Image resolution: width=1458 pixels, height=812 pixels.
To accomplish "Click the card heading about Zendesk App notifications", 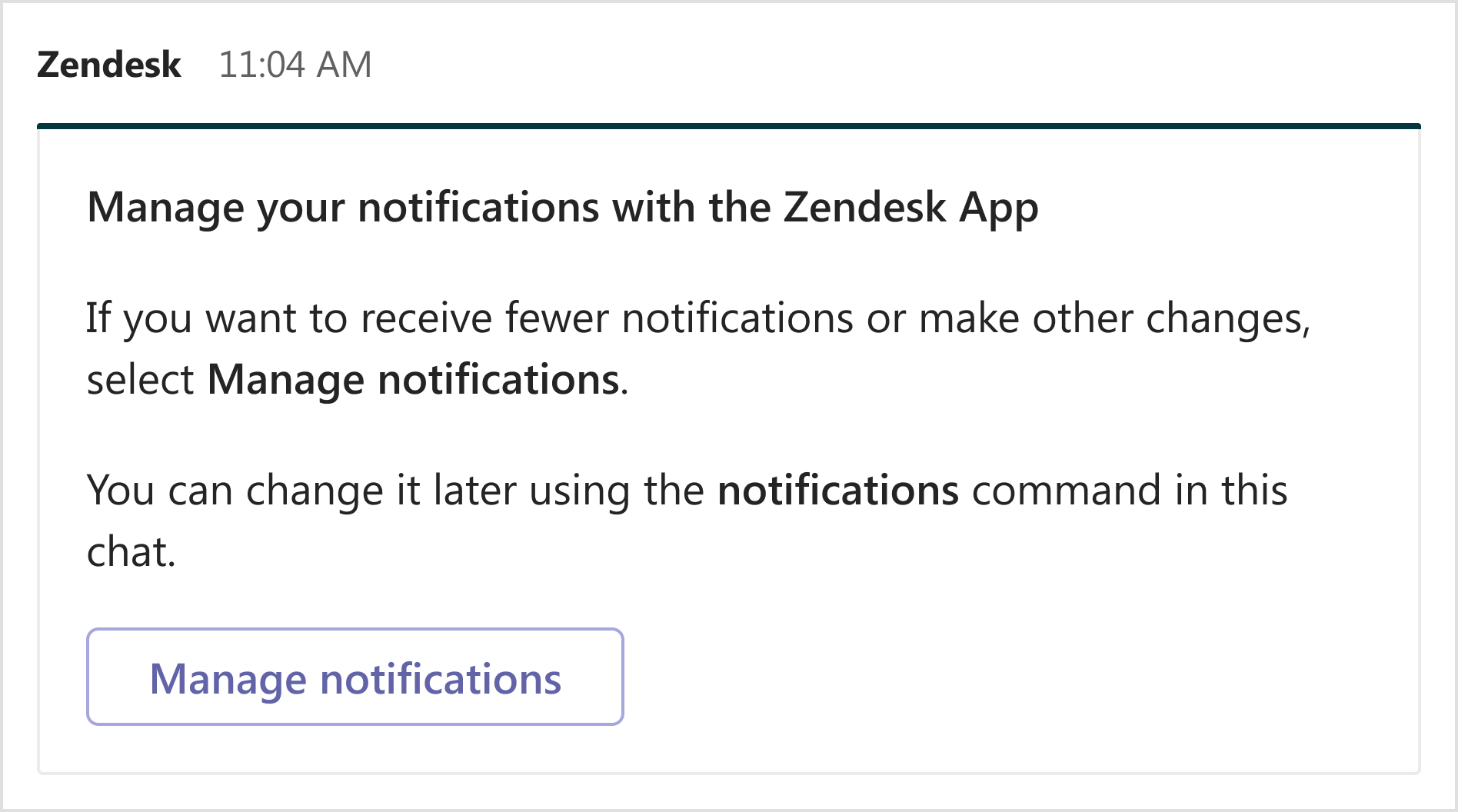I will 562,206.
